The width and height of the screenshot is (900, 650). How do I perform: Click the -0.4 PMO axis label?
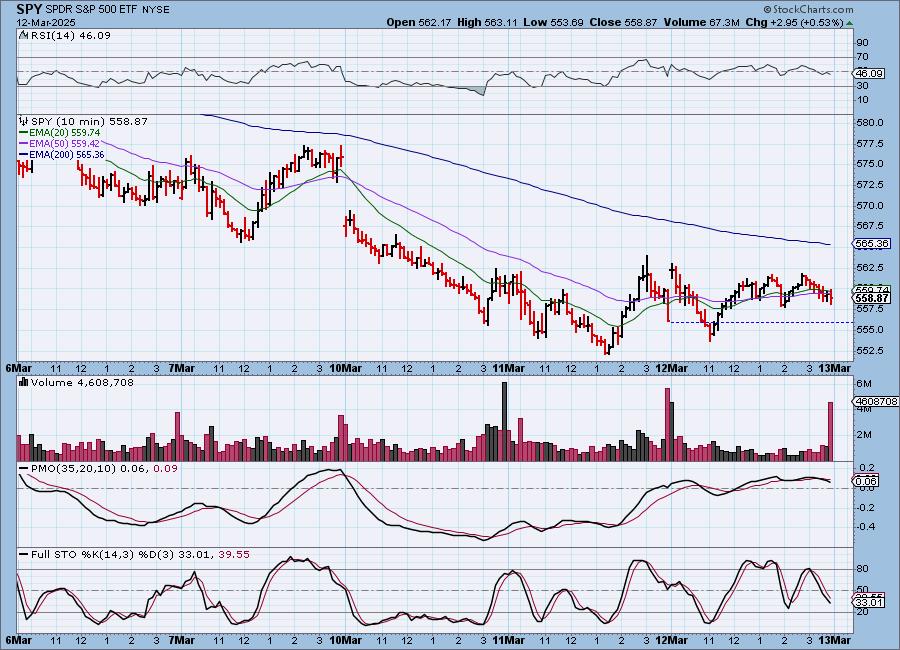click(x=866, y=527)
